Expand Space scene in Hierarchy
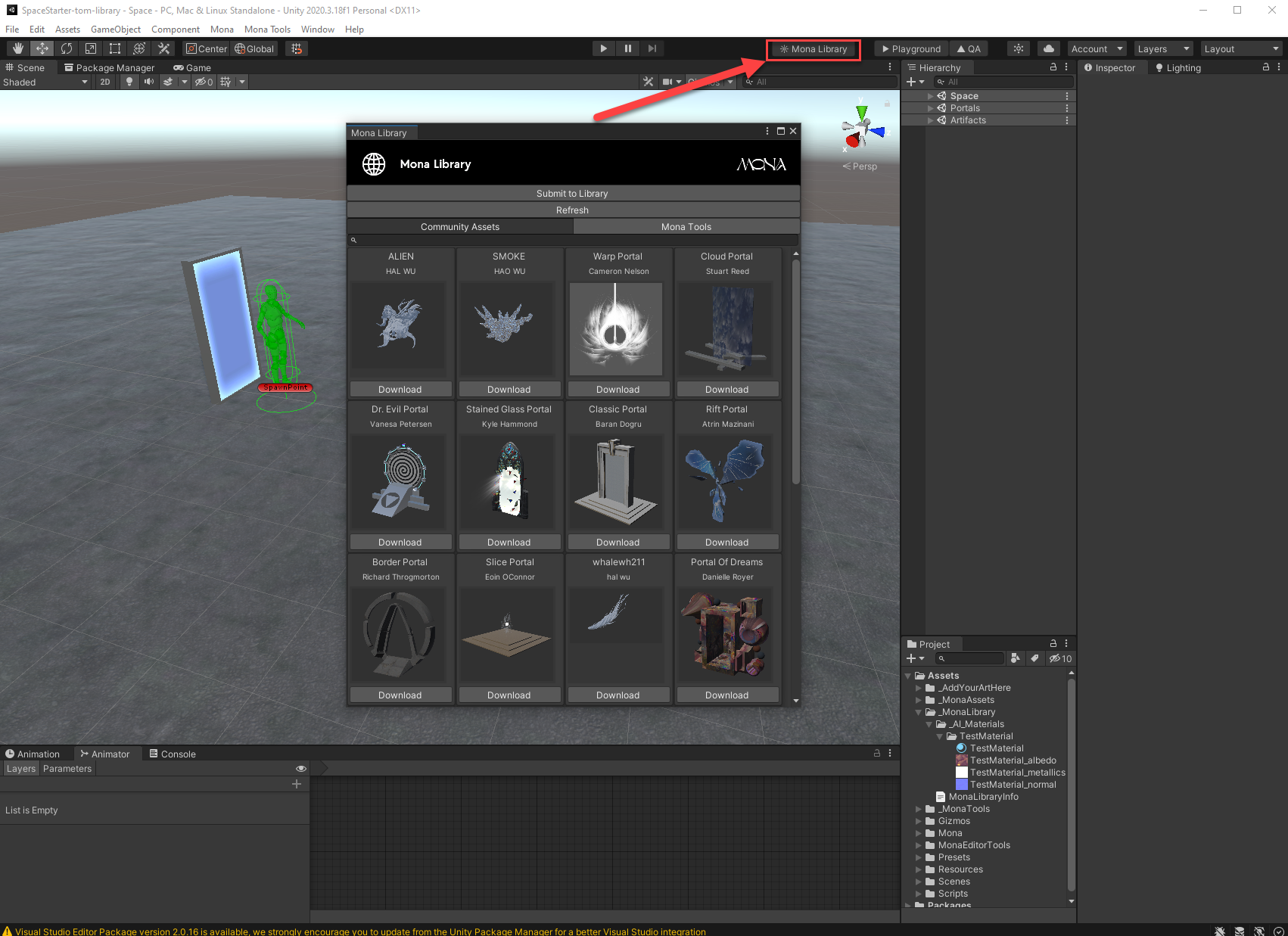Viewport: 1288px width, 936px height. point(930,96)
